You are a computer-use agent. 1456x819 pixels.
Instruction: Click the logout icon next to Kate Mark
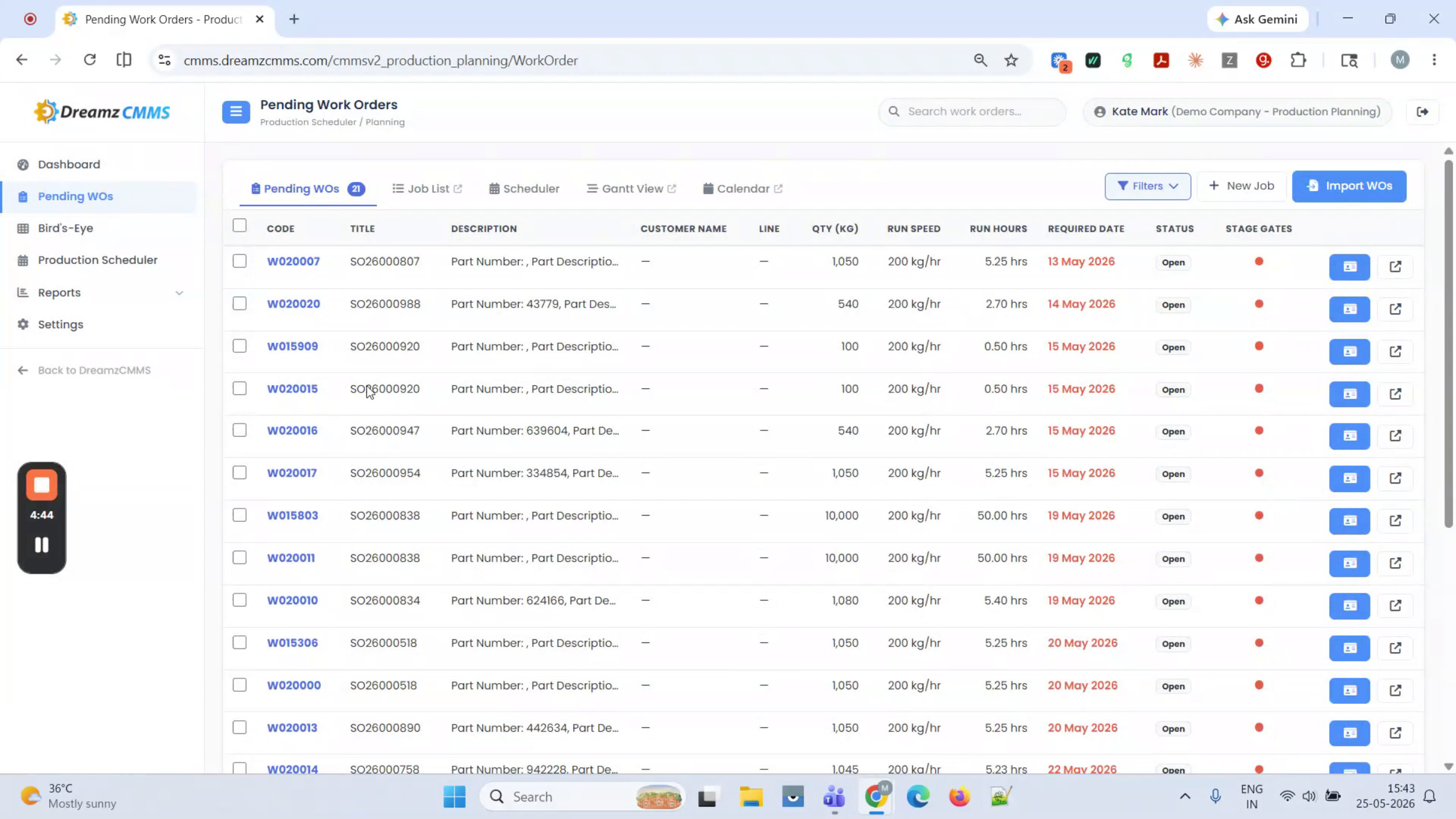[1422, 112]
